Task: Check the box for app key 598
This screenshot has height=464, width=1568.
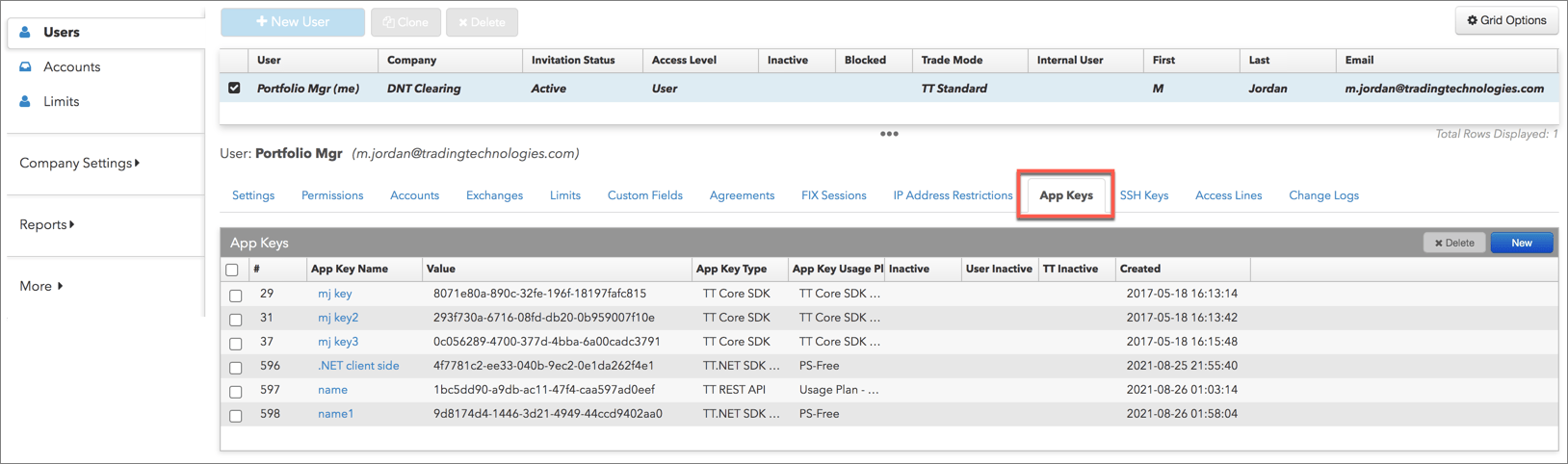Action: click(x=236, y=415)
